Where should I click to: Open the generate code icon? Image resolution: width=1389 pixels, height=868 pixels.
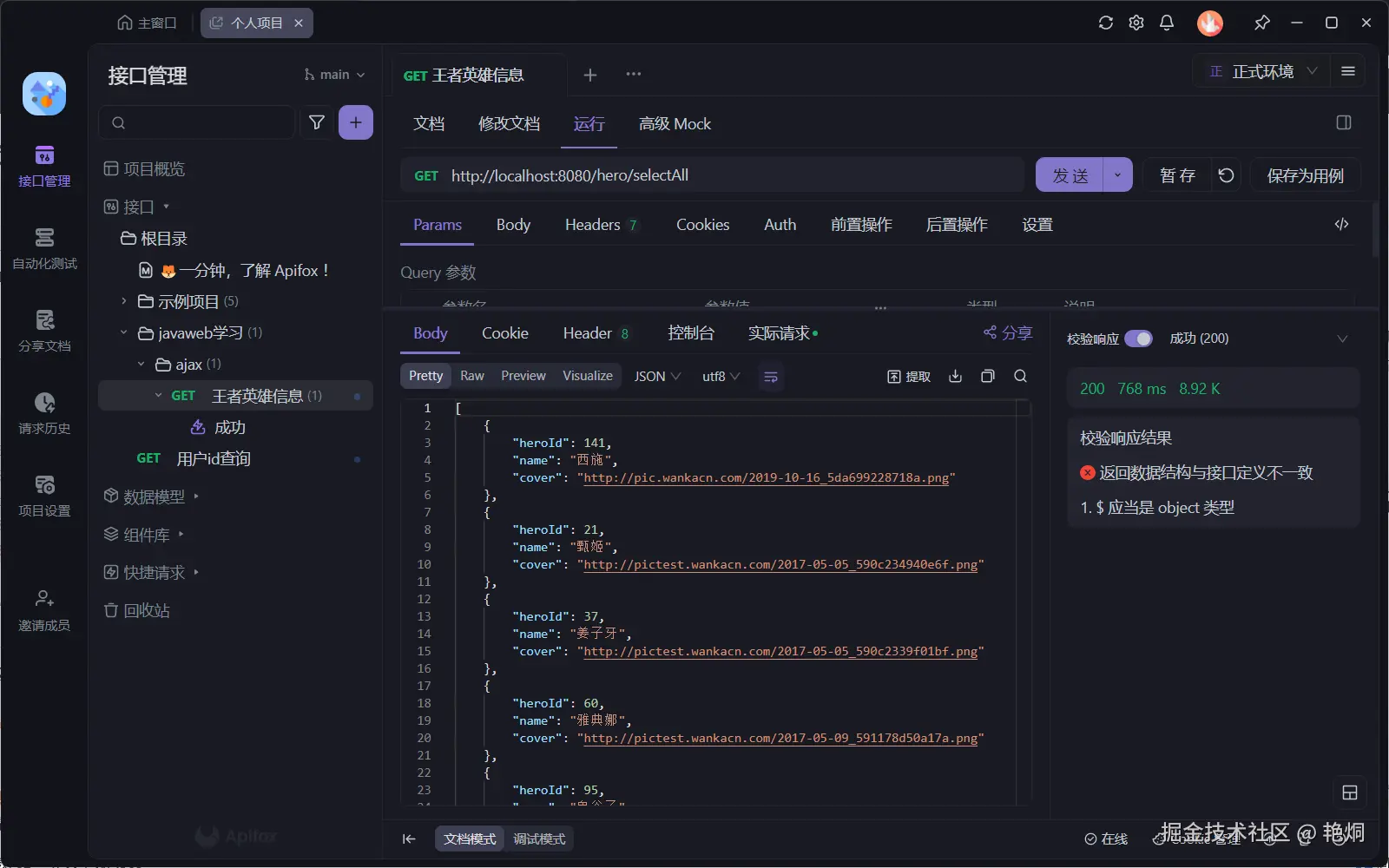(x=1341, y=225)
